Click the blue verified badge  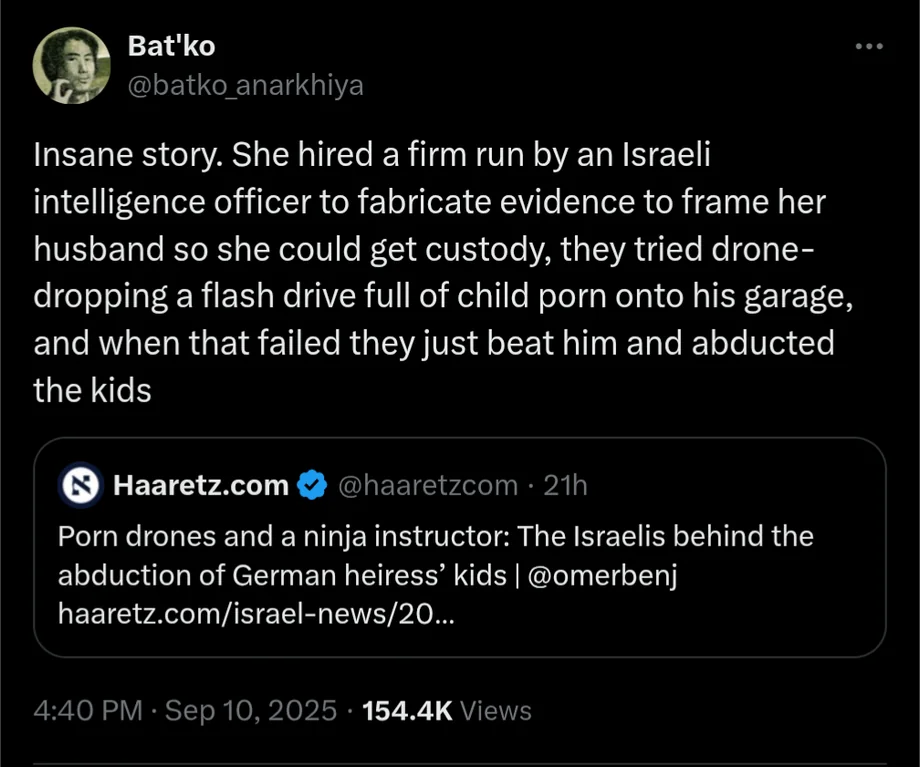tap(313, 486)
